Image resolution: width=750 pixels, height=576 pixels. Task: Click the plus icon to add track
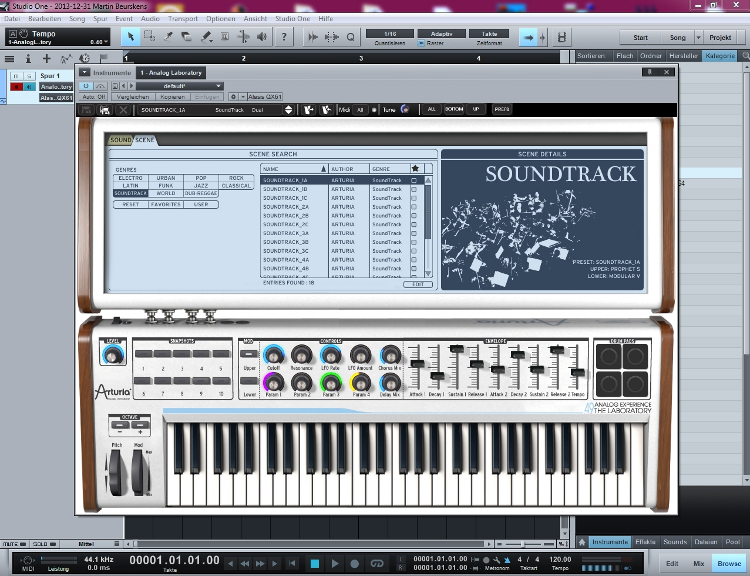tap(46, 58)
